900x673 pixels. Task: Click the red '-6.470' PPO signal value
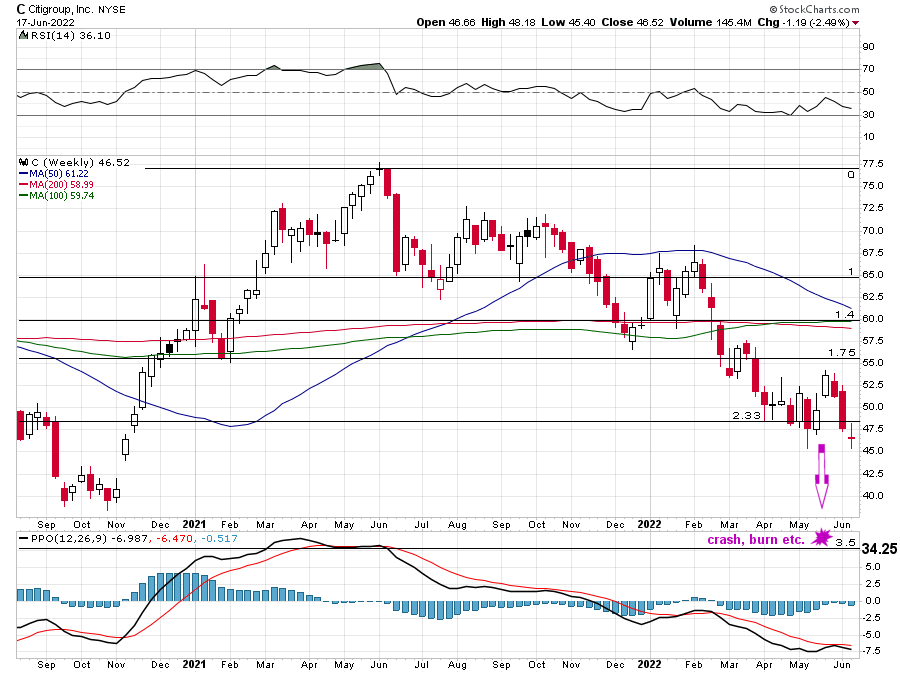coord(173,539)
